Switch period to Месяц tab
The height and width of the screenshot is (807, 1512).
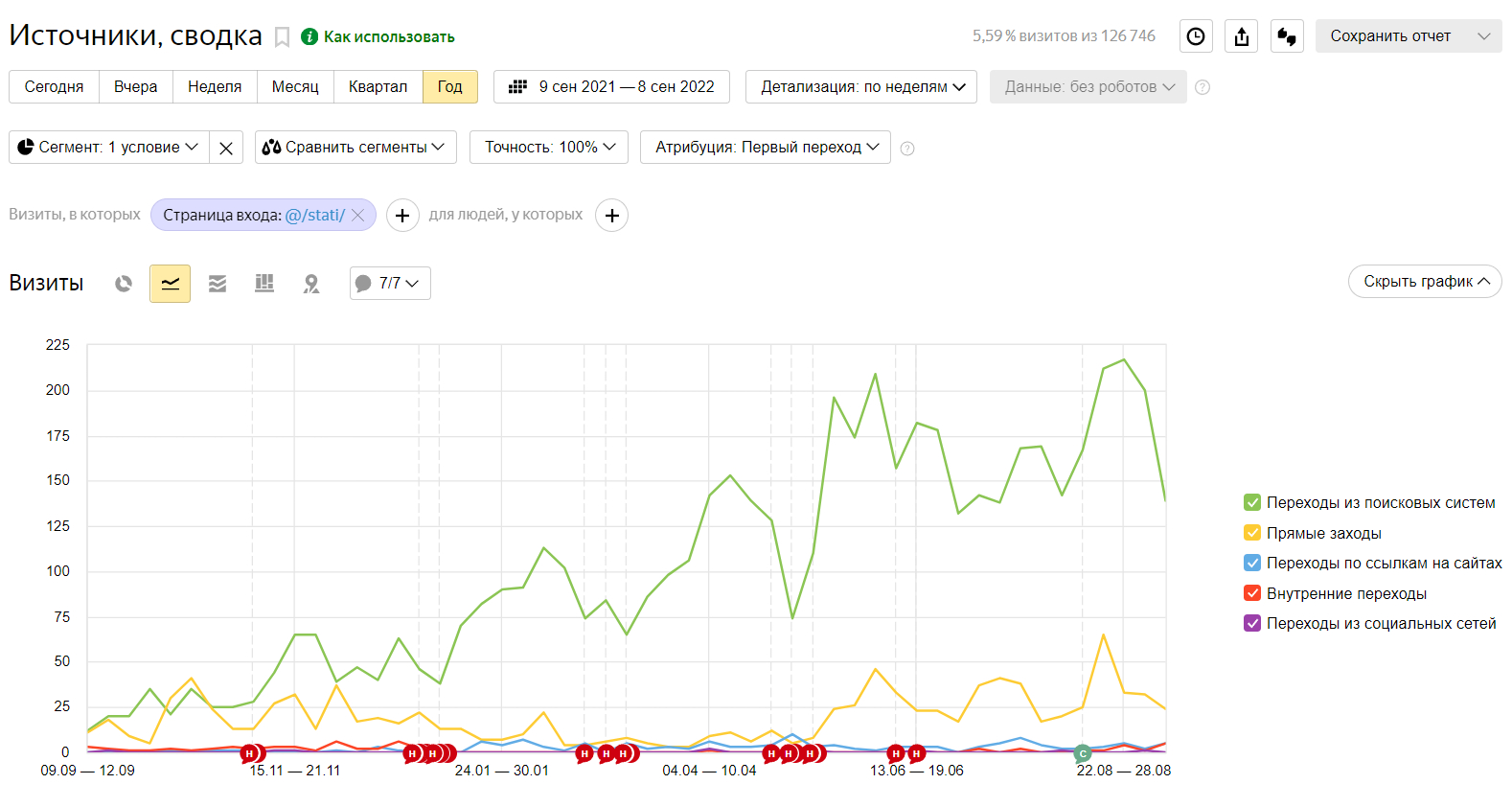[x=295, y=87]
